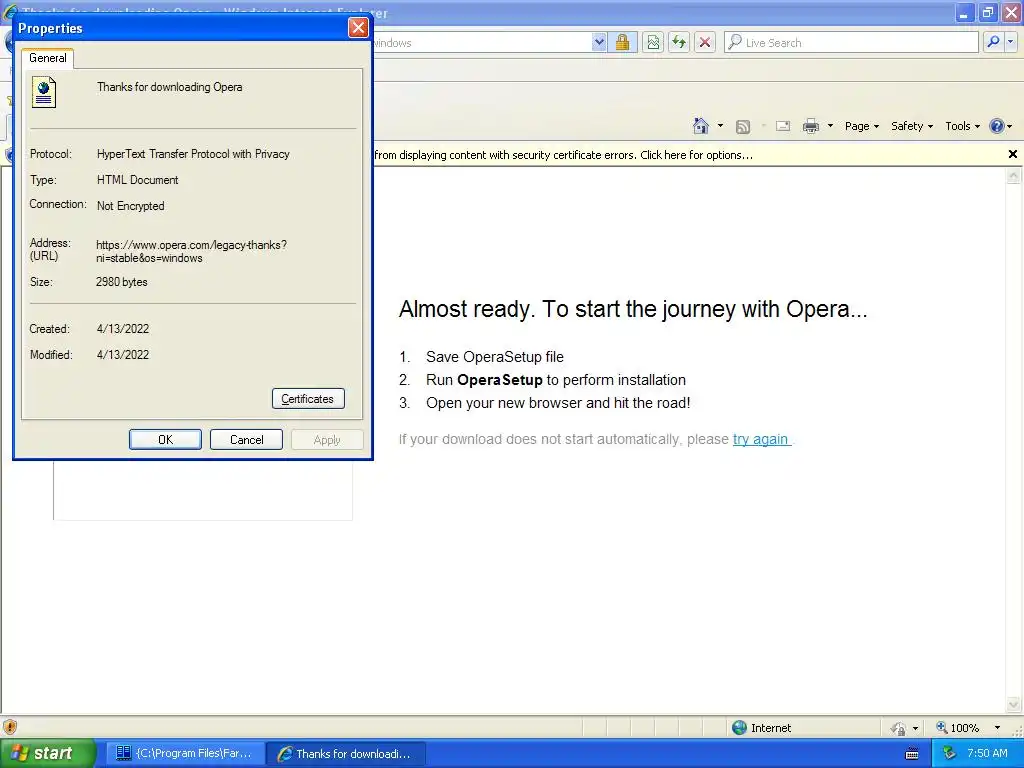The image size is (1024, 768).
Task: Minimize the Internet Explorer window
Action: pos(965,12)
